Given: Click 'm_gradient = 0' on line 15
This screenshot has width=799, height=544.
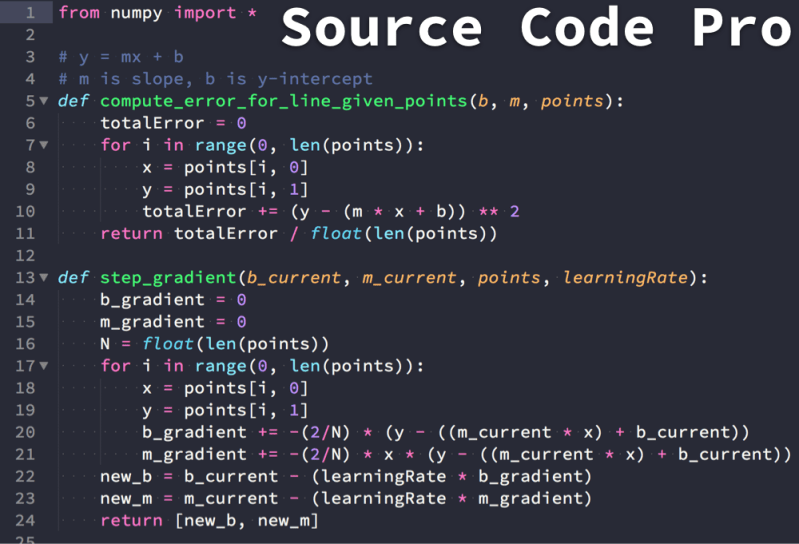Looking at the screenshot, I should 173,322.
